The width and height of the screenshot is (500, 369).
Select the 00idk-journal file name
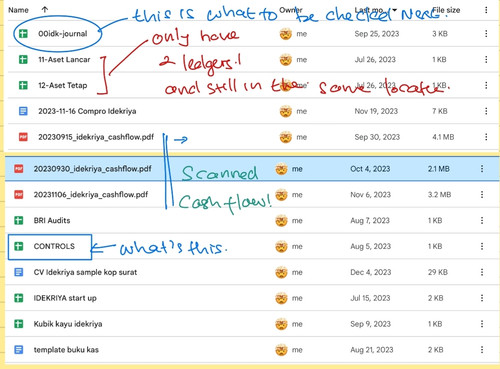click(63, 34)
